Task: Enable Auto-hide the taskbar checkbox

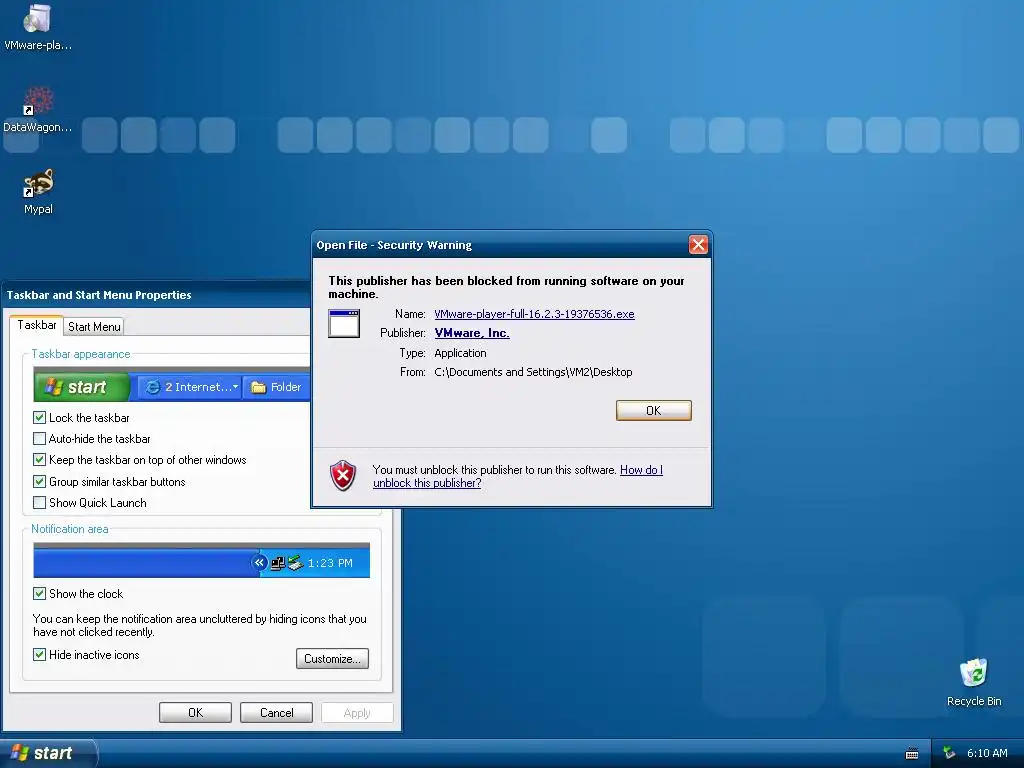Action: [39, 439]
